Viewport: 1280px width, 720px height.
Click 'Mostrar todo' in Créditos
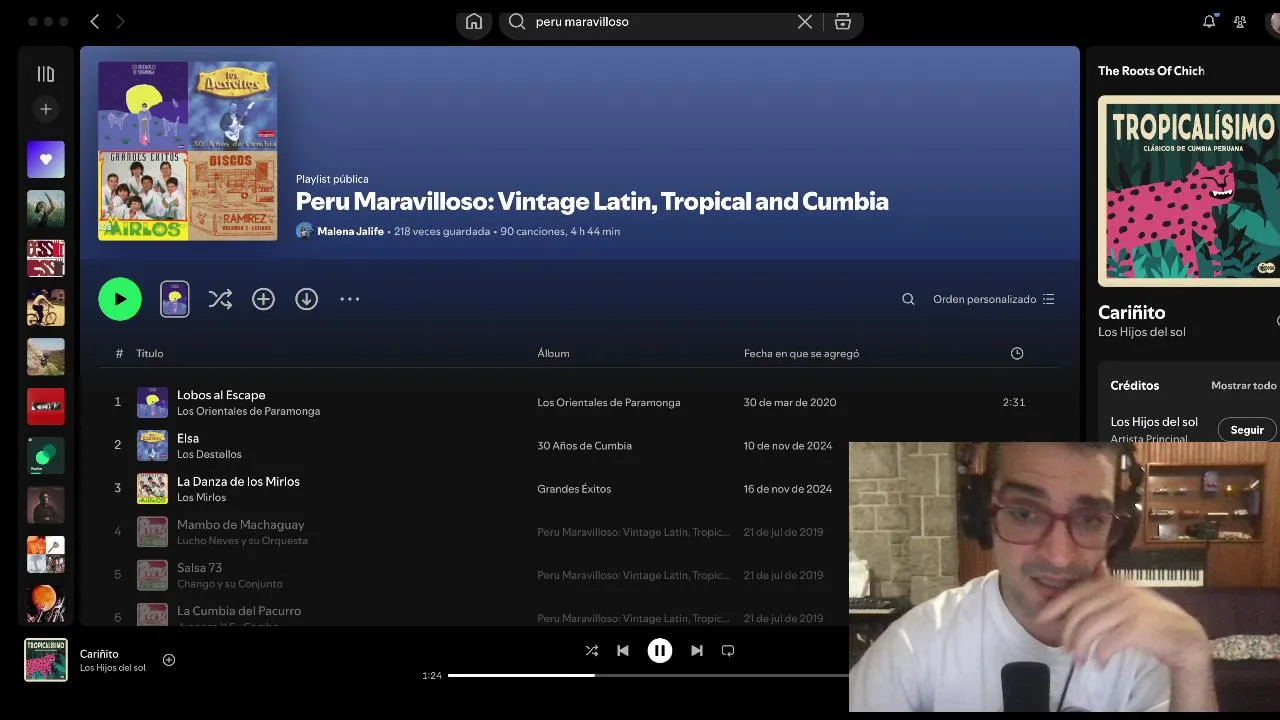[1243, 385]
